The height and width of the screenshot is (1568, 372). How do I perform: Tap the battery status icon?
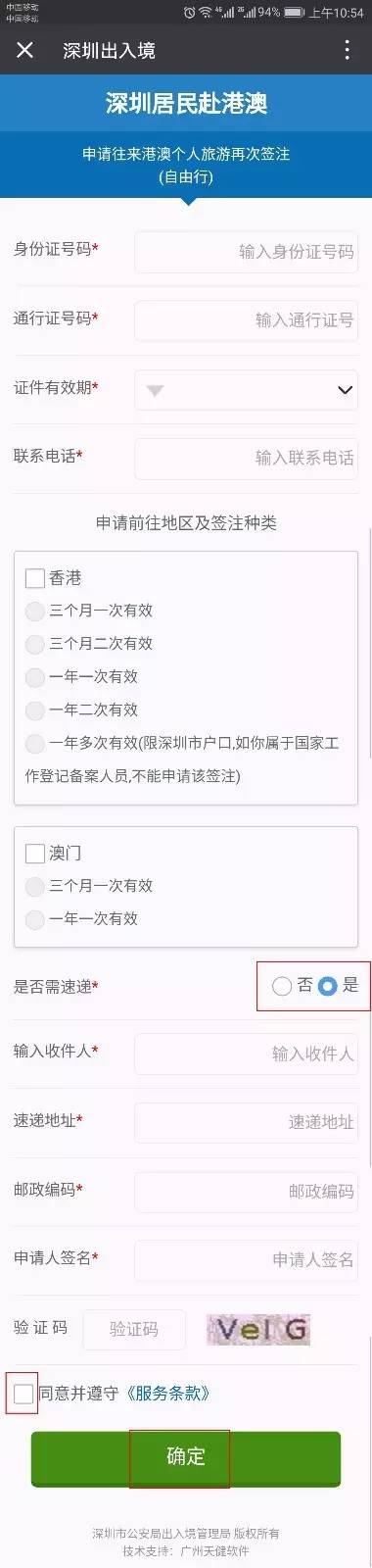[x=295, y=12]
